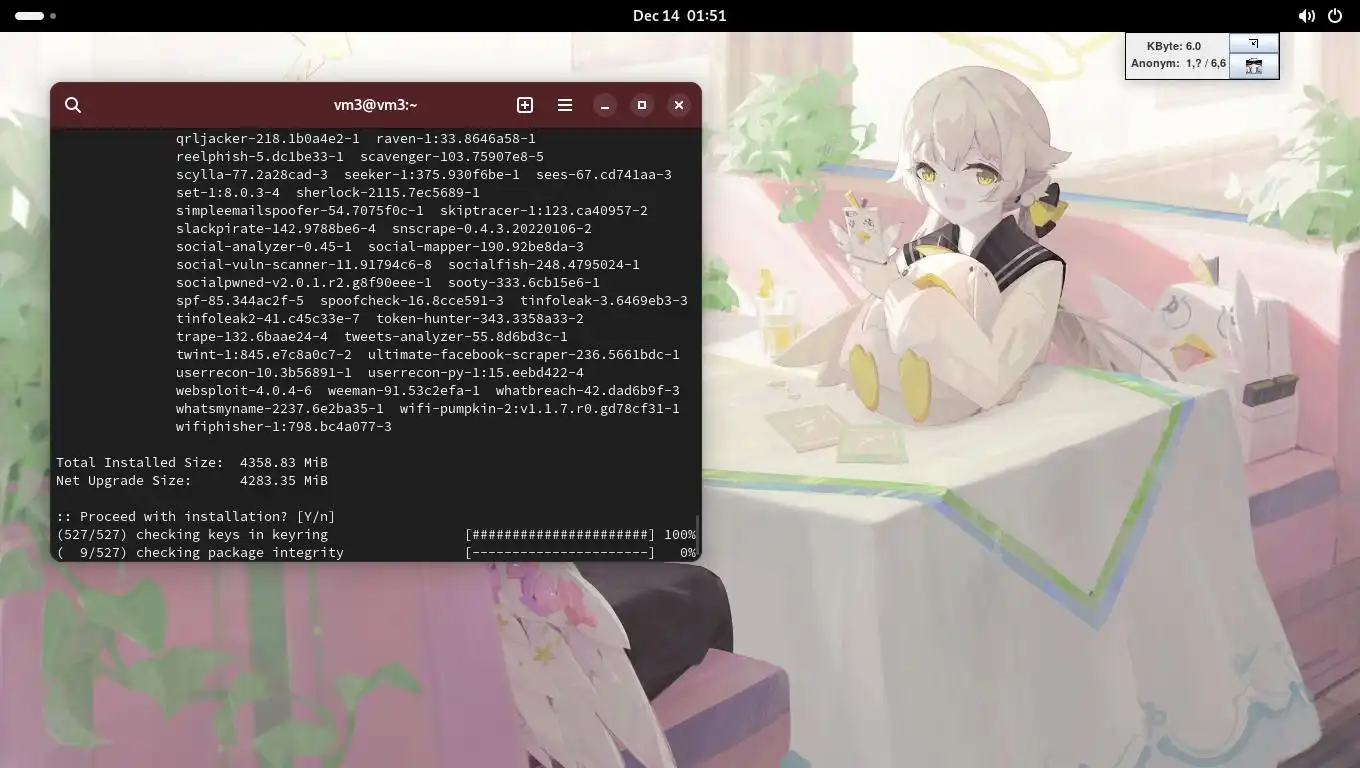Image resolution: width=1360 pixels, height=768 pixels.
Task: Click package sees-67.cd741aa-3
Action: [x=604, y=175]
